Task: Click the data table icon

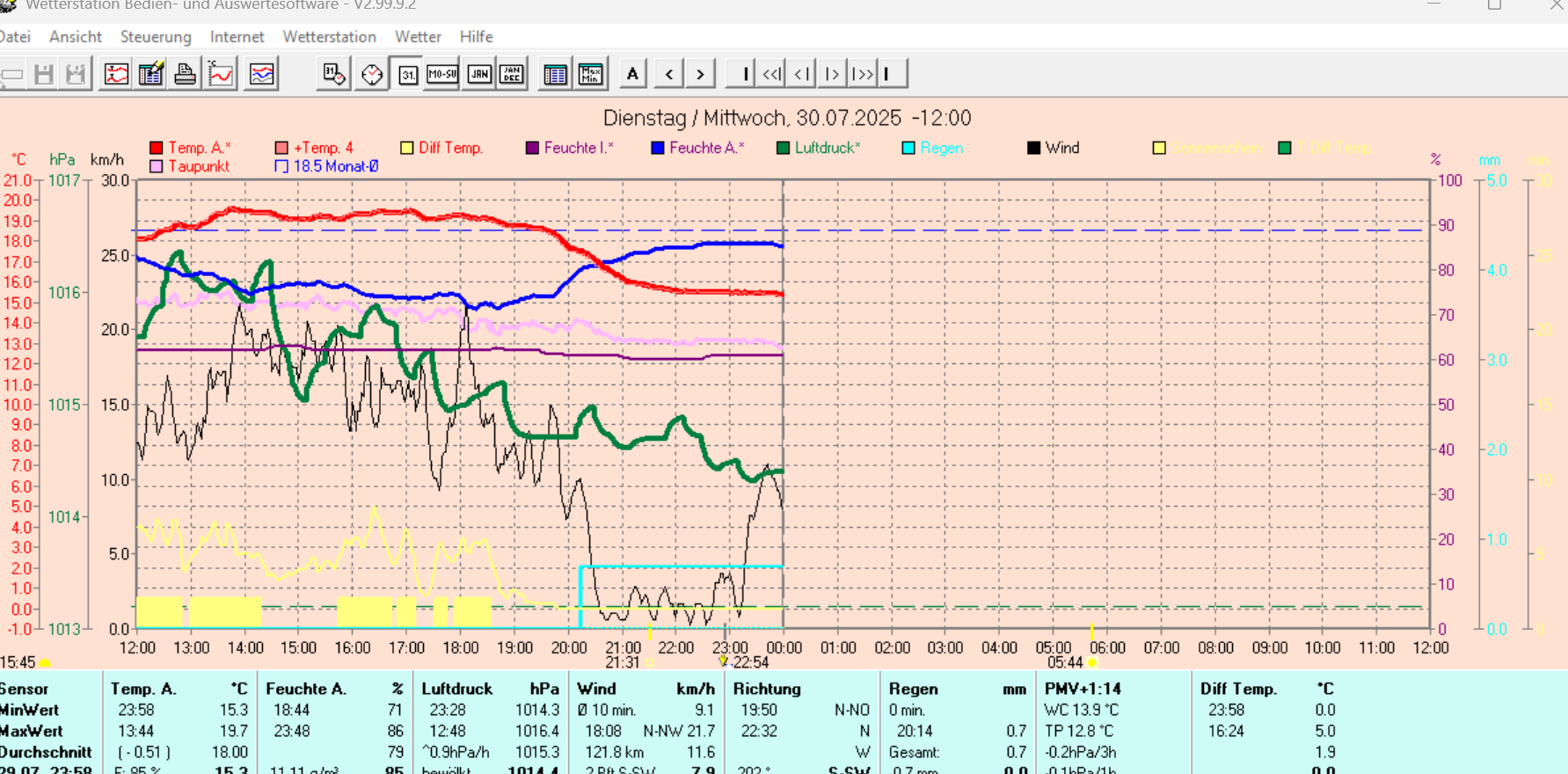Action: pos(555,74)
